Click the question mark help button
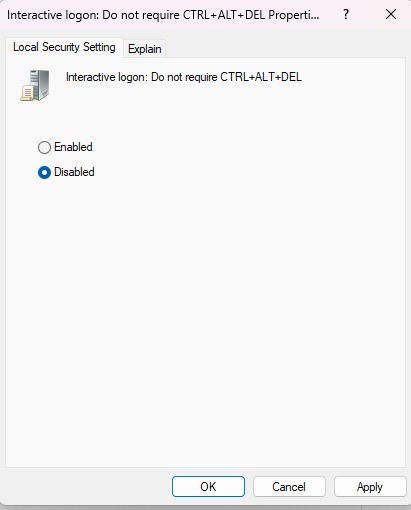 point(346,14)
